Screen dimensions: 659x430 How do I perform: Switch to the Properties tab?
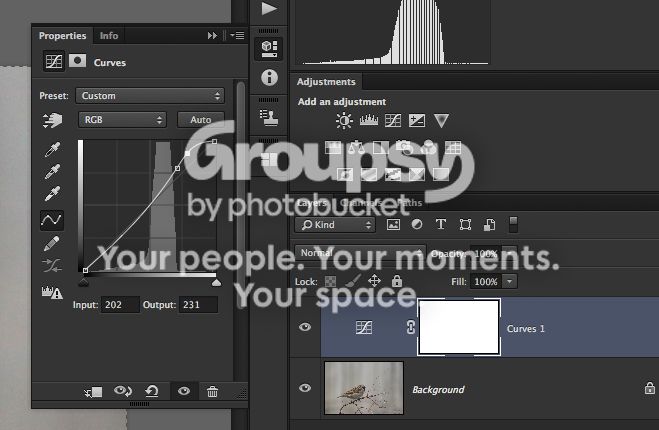(x=62, y=36)
